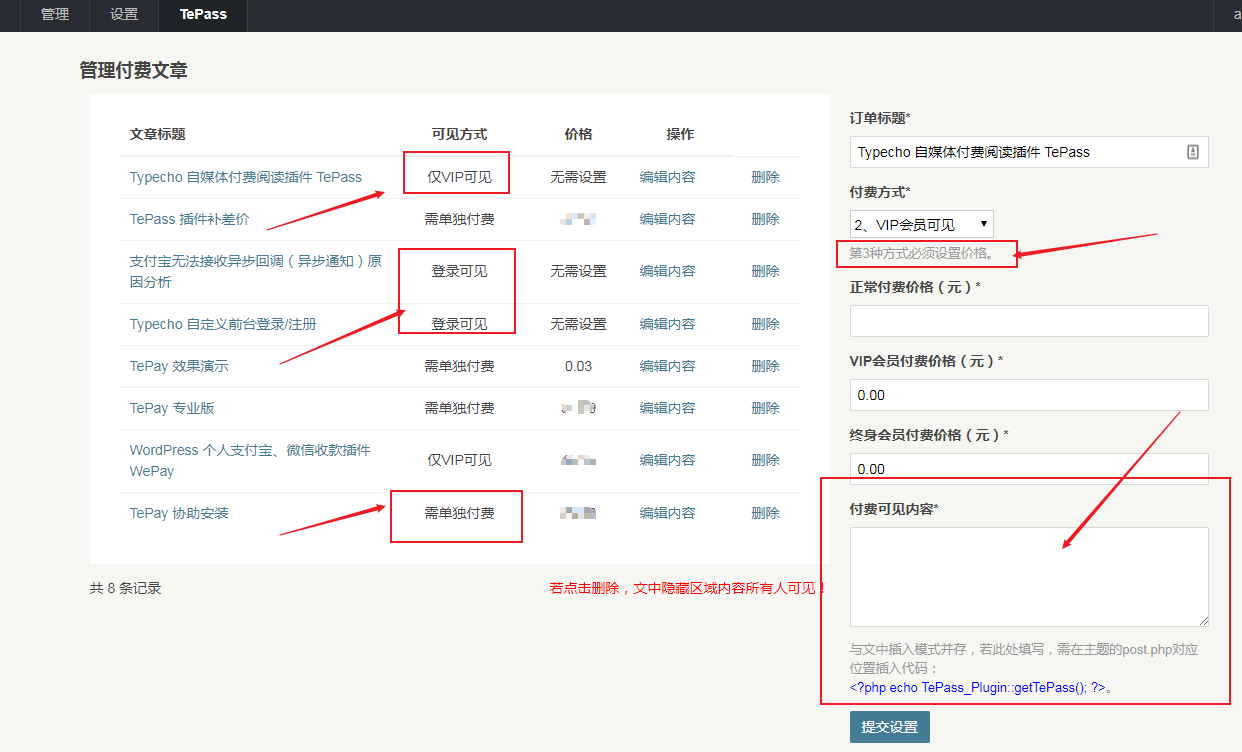Focus the 正常付费价格 input field
The image size is (1242, 752).
pyautogui.click(x=1028, y=321)
